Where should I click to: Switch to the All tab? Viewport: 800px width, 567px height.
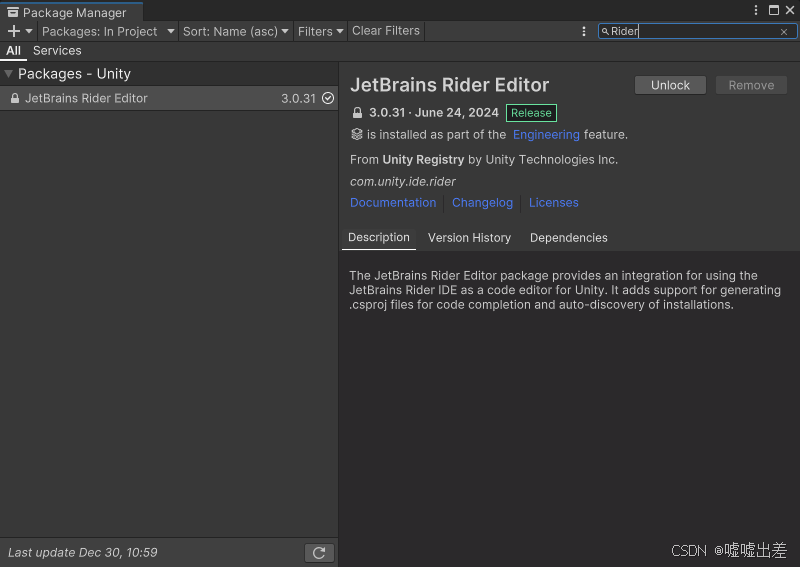pos(13,51)
